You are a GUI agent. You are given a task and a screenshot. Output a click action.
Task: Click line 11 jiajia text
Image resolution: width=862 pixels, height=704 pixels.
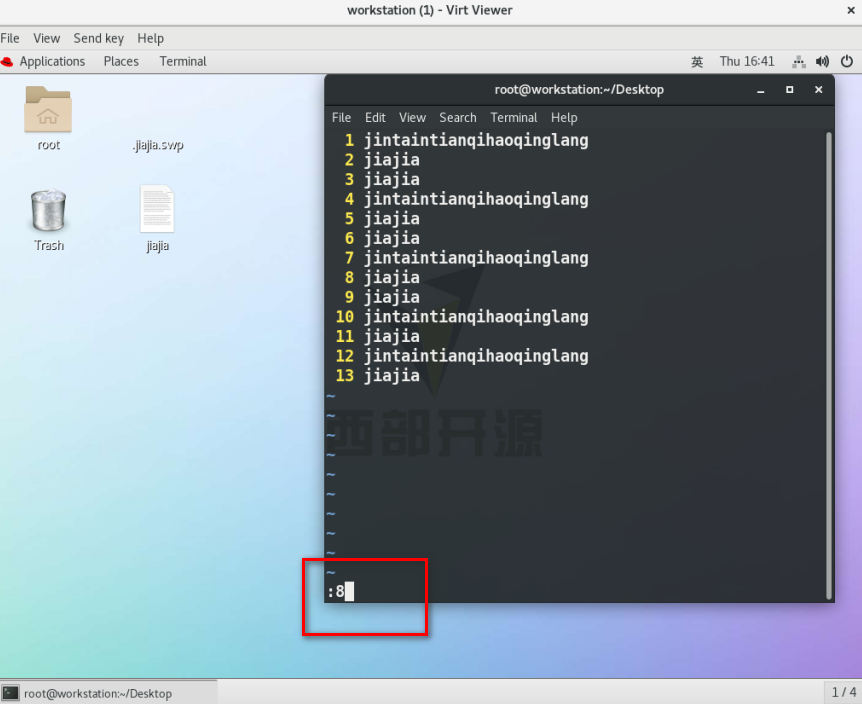pyautogui.click(x=391, y=336)
